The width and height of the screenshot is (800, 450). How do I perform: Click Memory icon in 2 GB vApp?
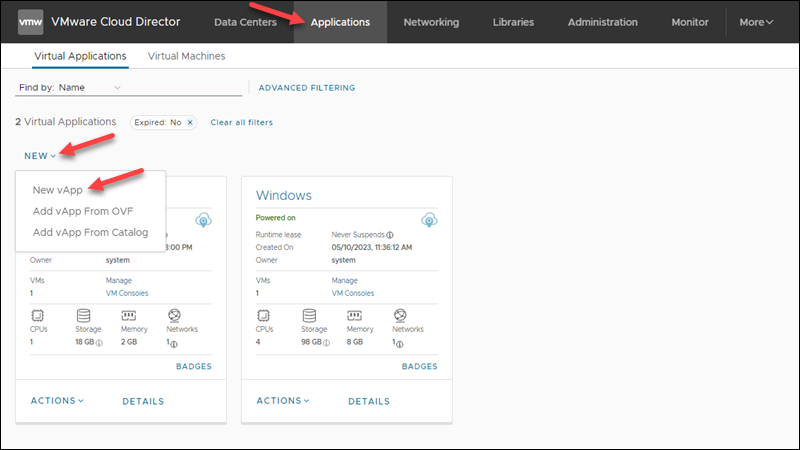(129, 315)
